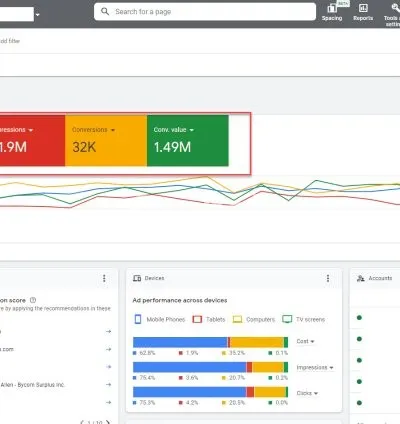Click the 35.2% cost value

coord(237,353)
